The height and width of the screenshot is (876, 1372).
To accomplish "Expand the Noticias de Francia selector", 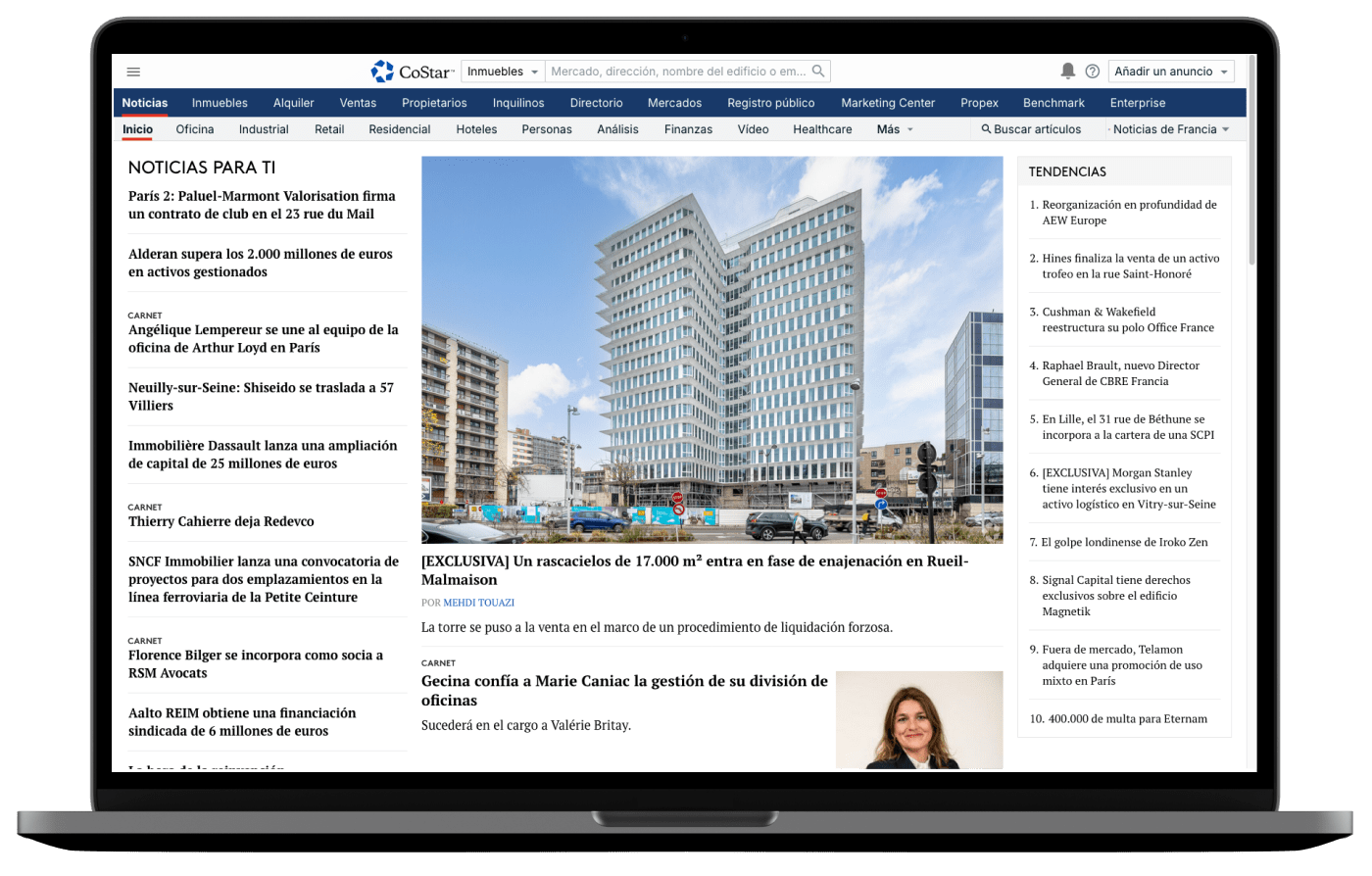I will tap(1171, 129).
